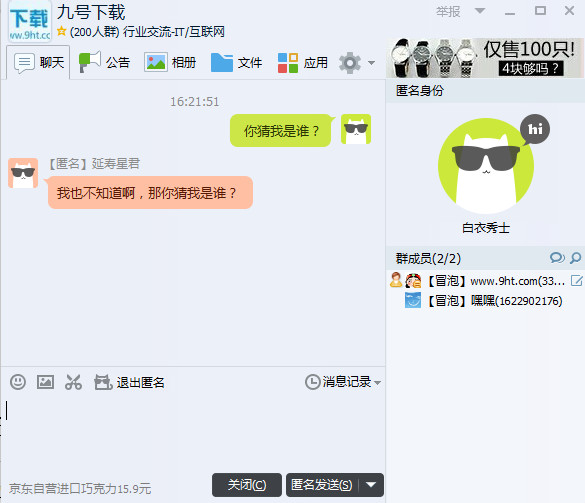Click the 16:21:51 timestamp
The height and width of the screenshot is (503, 585).
(194, 101)
